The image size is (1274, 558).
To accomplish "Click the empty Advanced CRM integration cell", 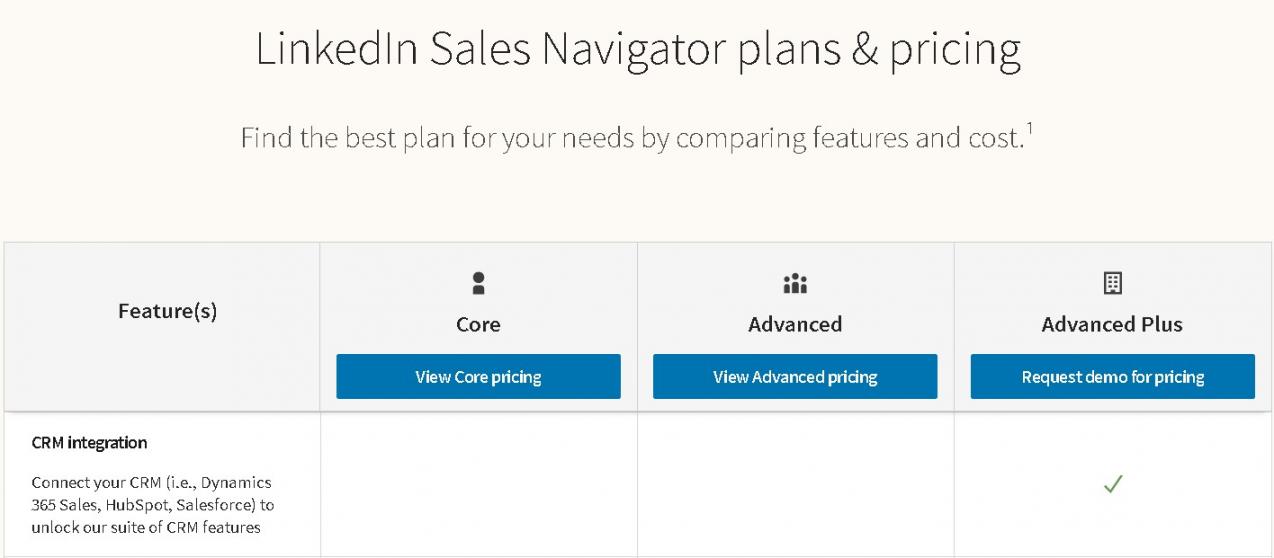I will pyautogui.click(x=795, y=484).
